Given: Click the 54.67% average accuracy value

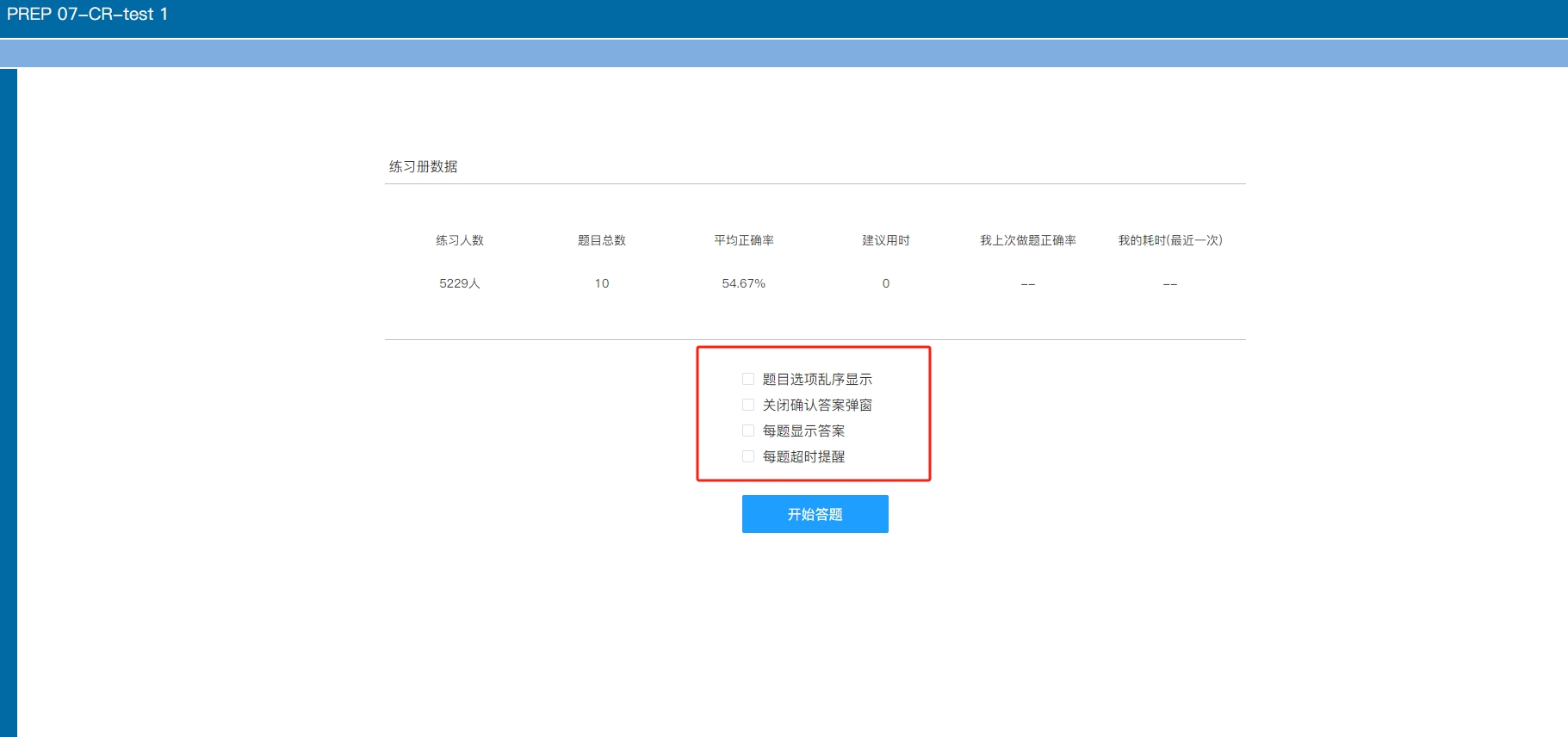Looking at the screenshot, I should pyautogui.click(x=744, y=283).
